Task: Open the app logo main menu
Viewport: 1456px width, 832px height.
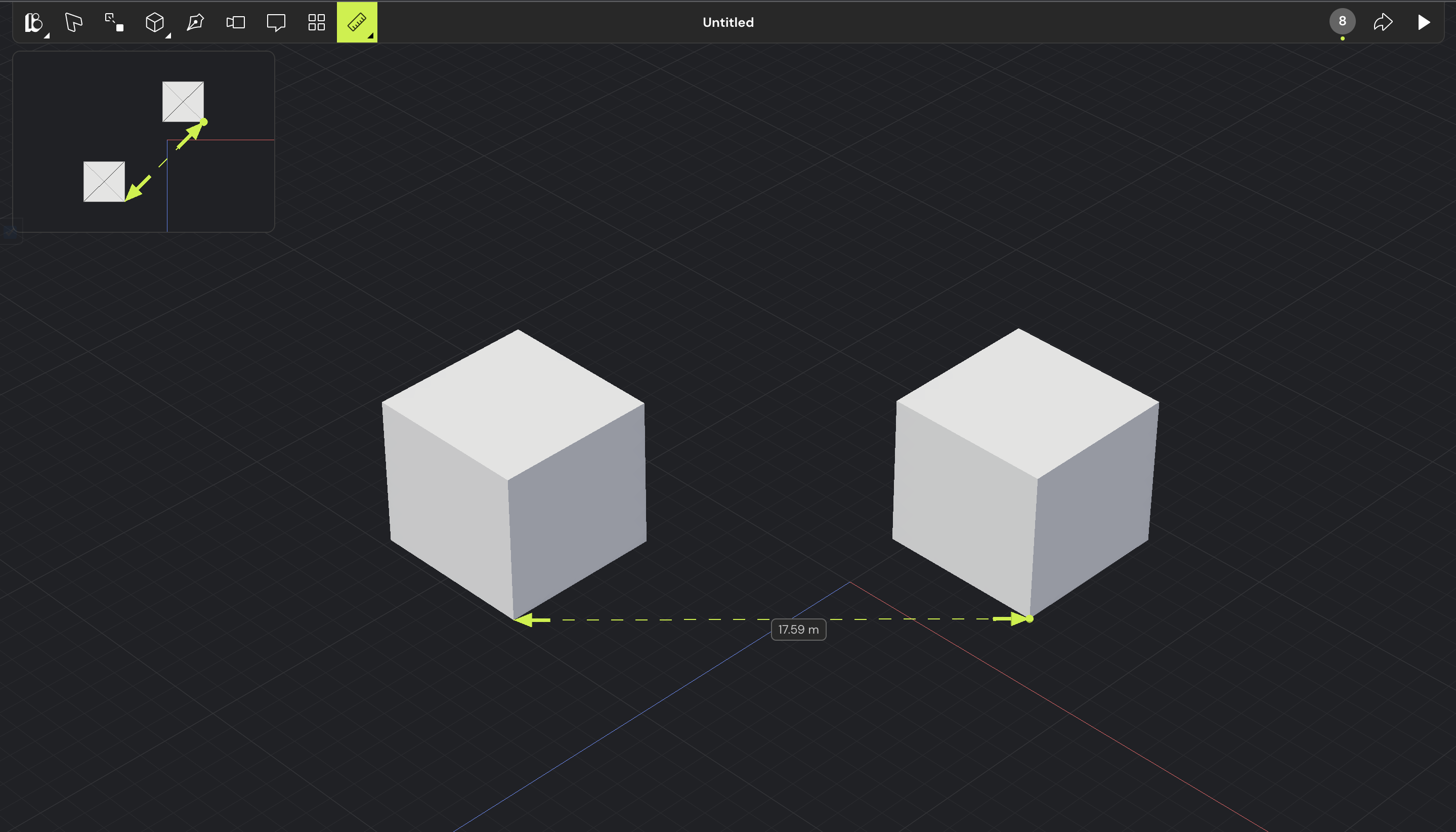Action: coord(33,22)
